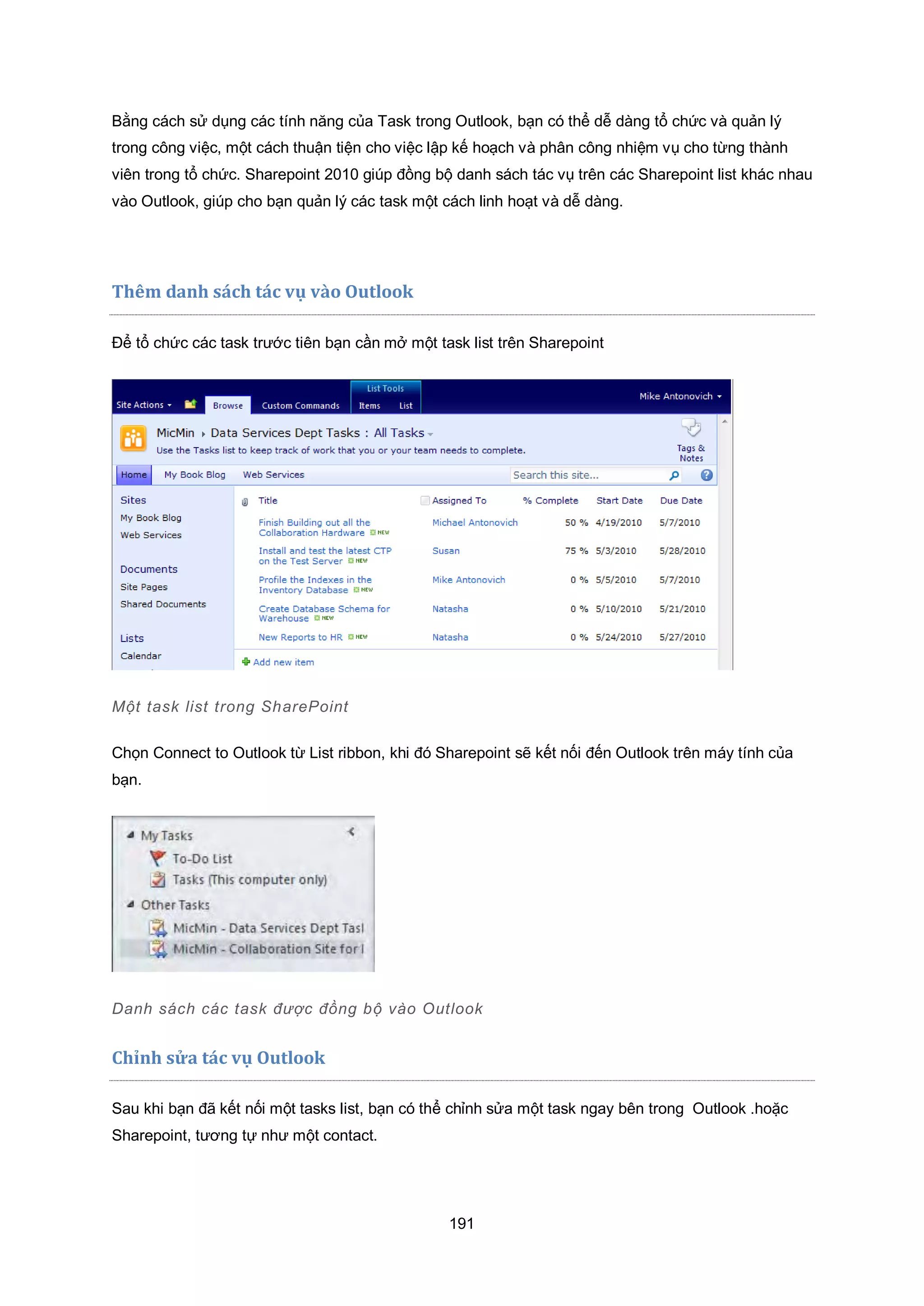Open the Site Actions dropdown menu
This screenshot has width=924, height=1306.
pyautogui.click(x=144, y=405)
